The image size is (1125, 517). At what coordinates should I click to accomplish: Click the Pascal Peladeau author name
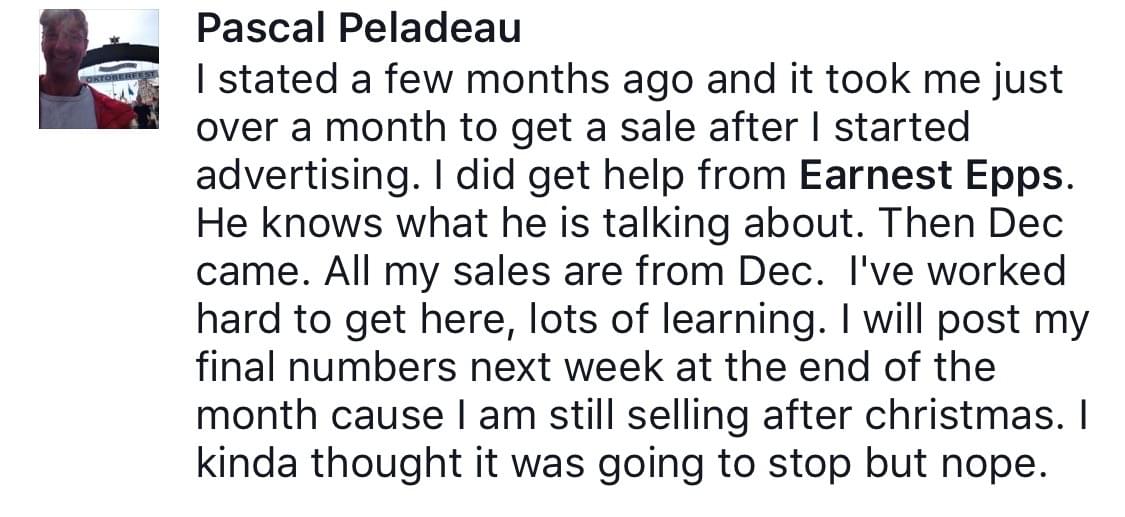tap(359, 30)
